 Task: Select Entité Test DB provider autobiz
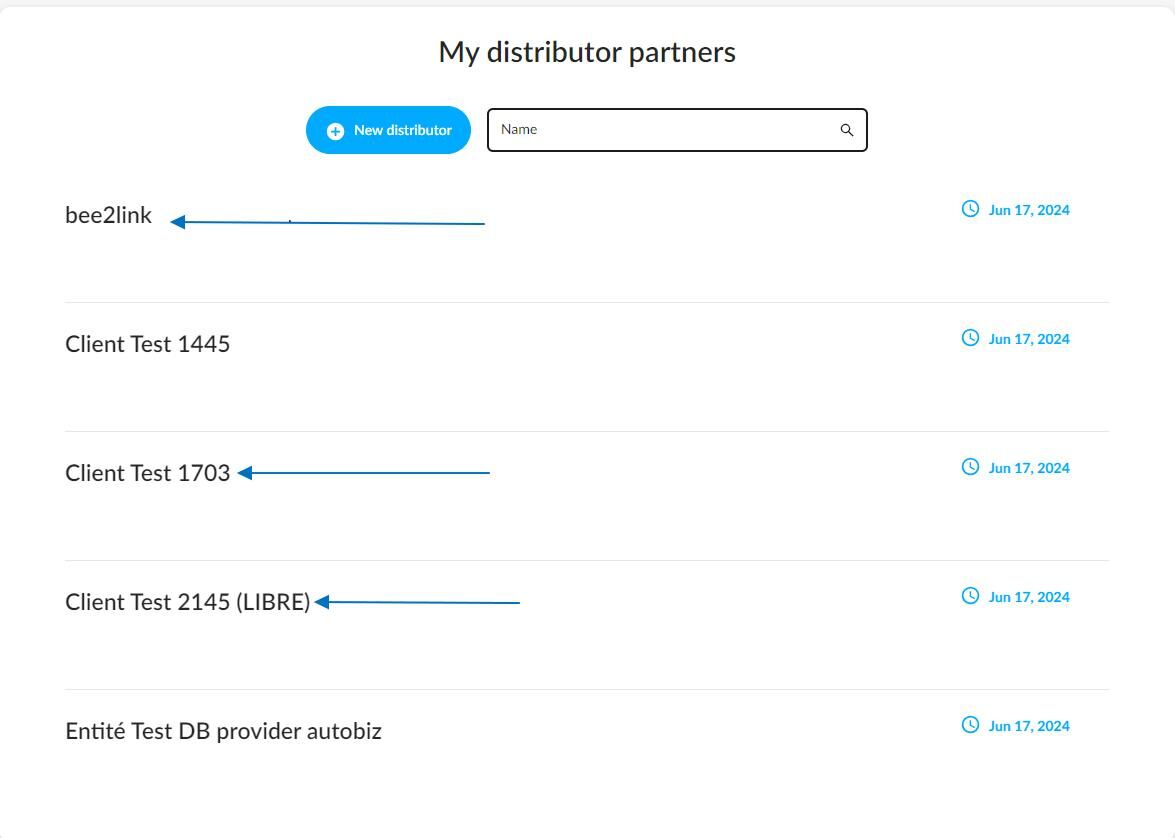223,731
